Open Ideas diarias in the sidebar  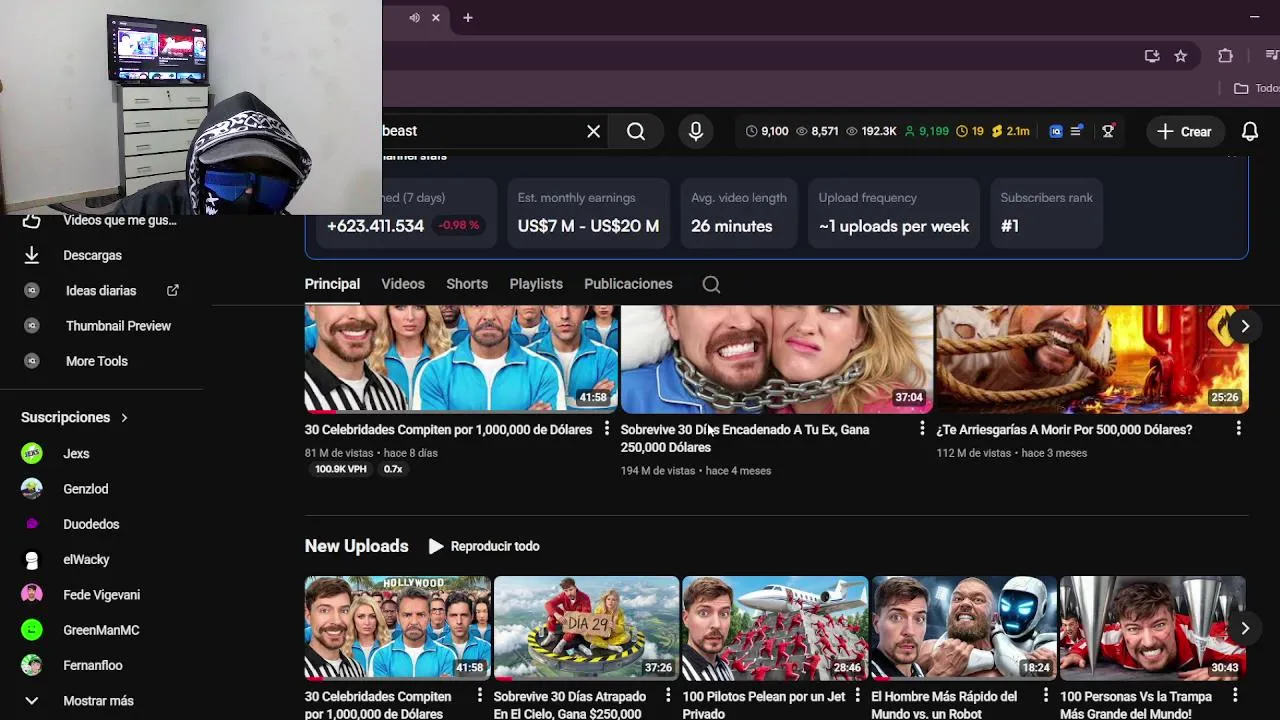(x=102, y=290)
